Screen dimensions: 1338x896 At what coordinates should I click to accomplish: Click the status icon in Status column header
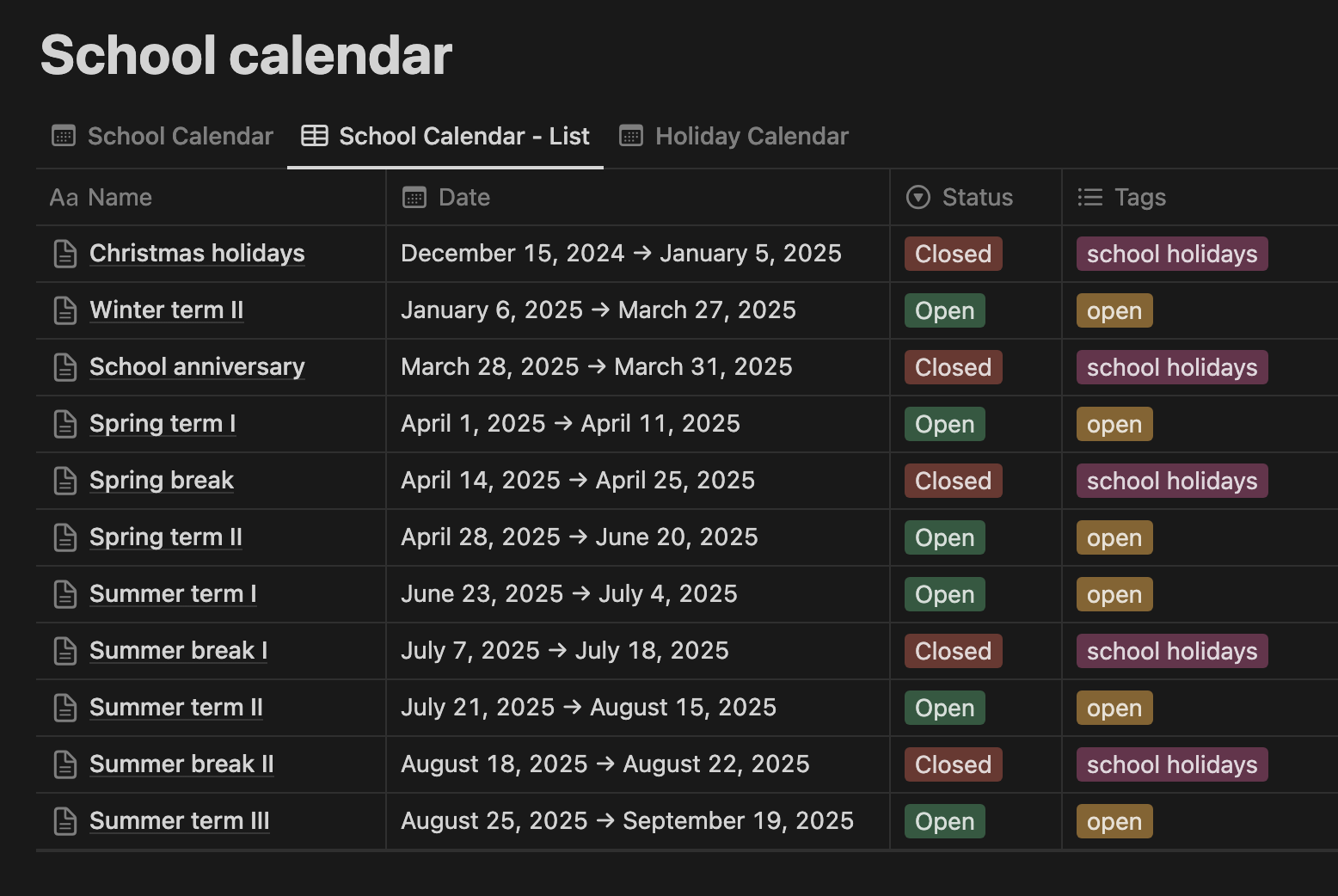[918, 198]
